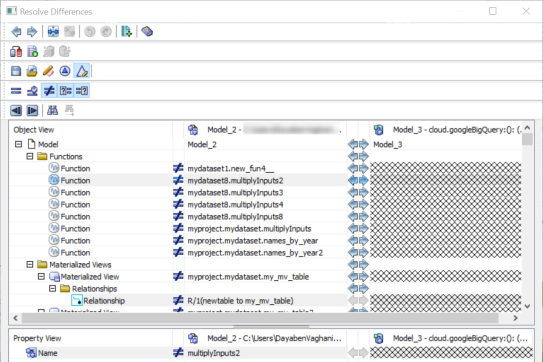Collapse the Functions folder
543x362 pixels.
pyautogui.click(x=30, y=157)
